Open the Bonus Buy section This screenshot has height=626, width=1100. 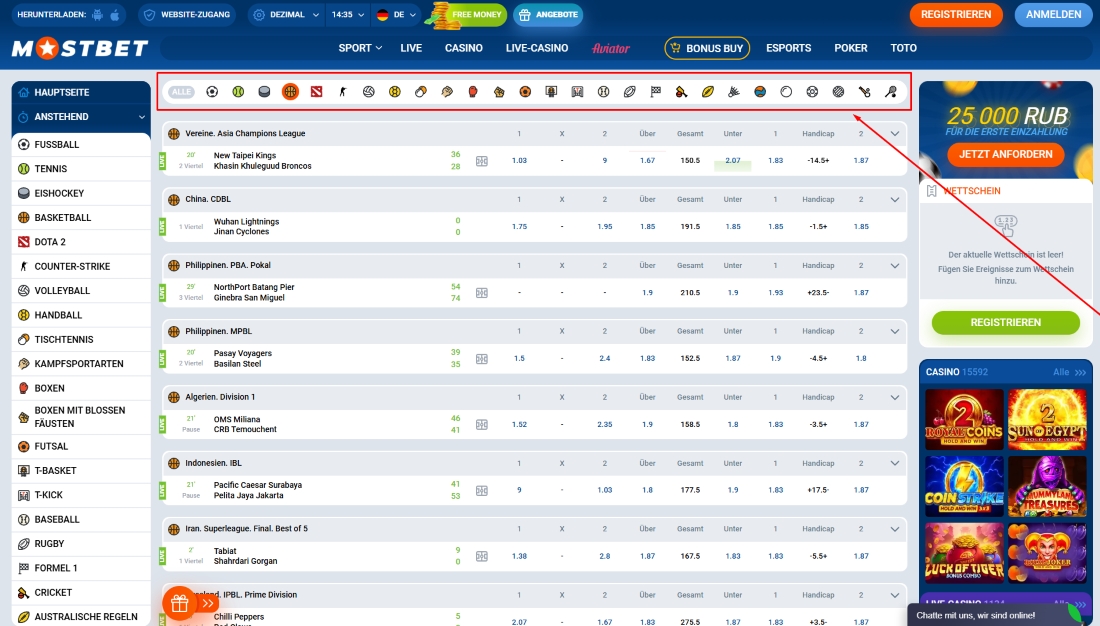click(707, 48)
